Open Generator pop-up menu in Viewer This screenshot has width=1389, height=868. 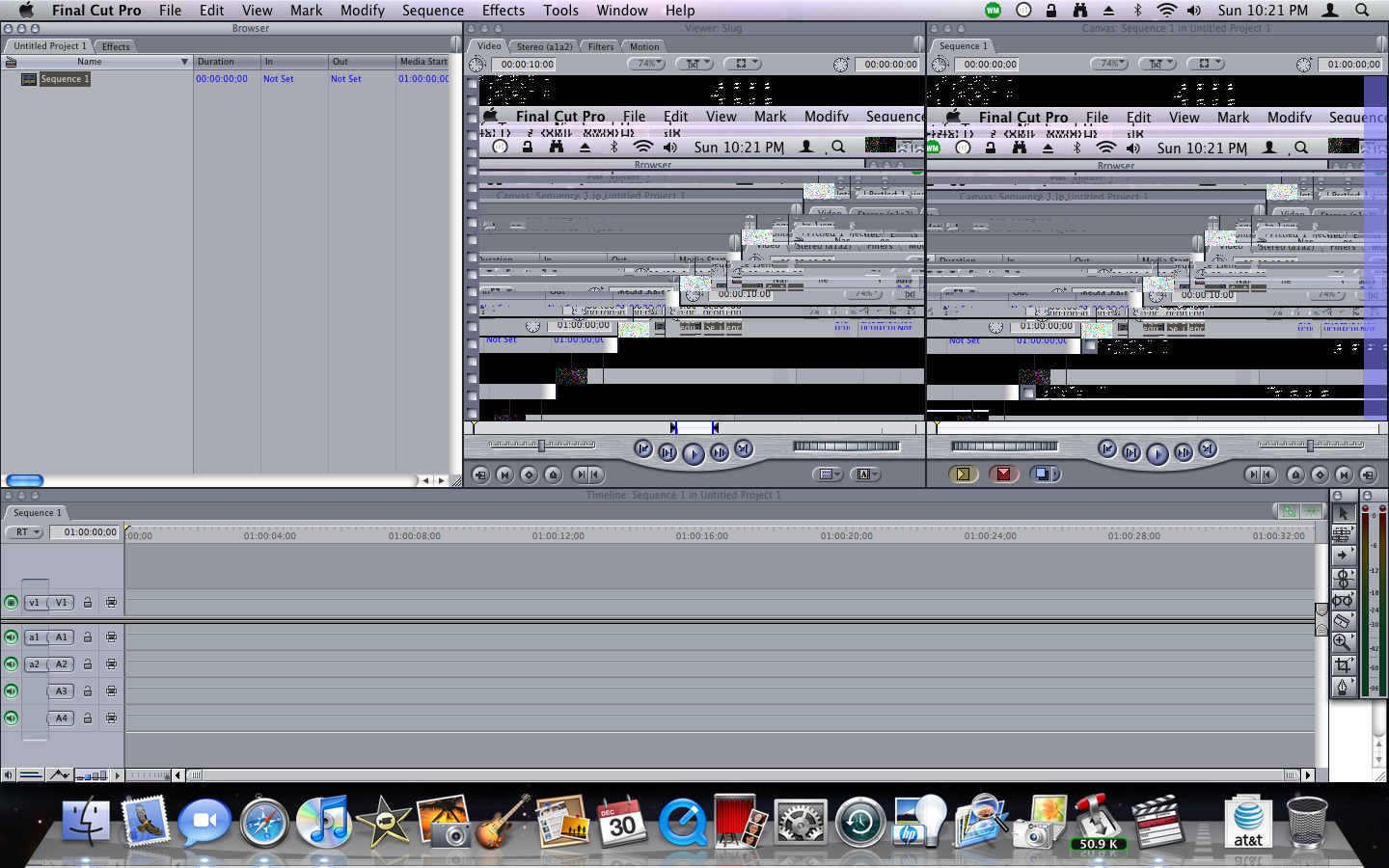pyautogui.click(x=865, y=475)
